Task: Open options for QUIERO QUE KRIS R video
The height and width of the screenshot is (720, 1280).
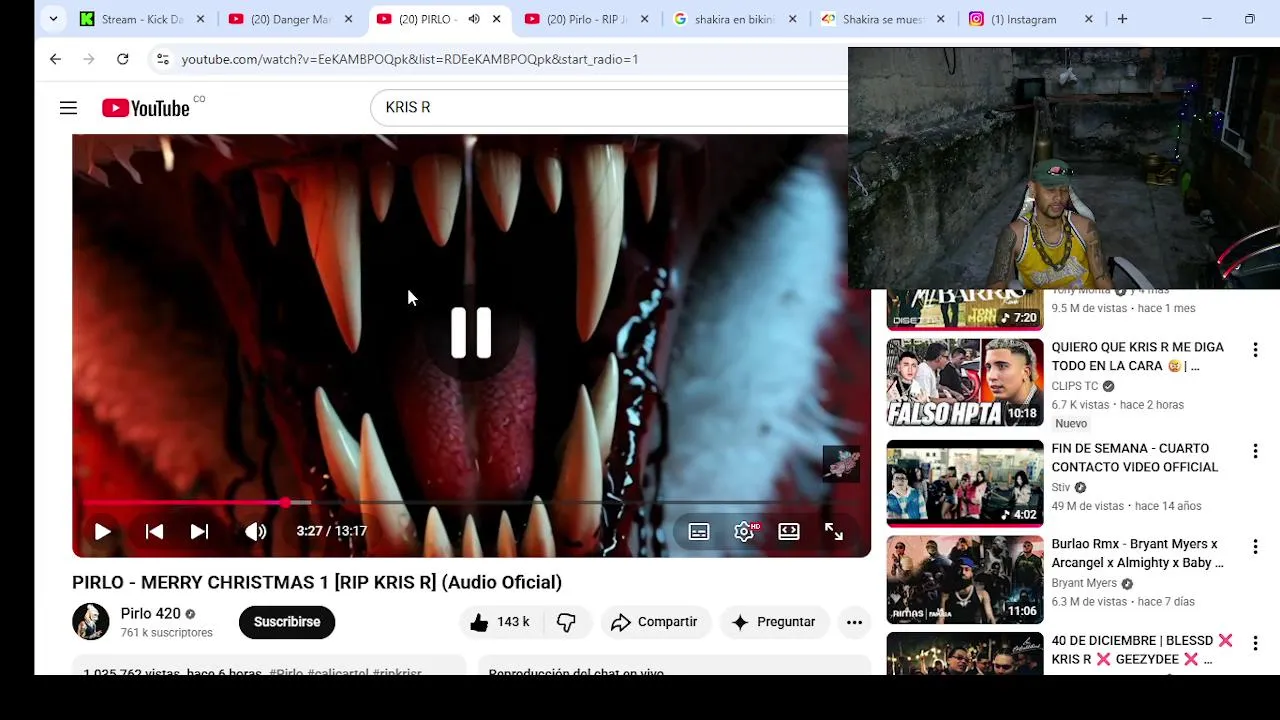Action: point(1255,350)
